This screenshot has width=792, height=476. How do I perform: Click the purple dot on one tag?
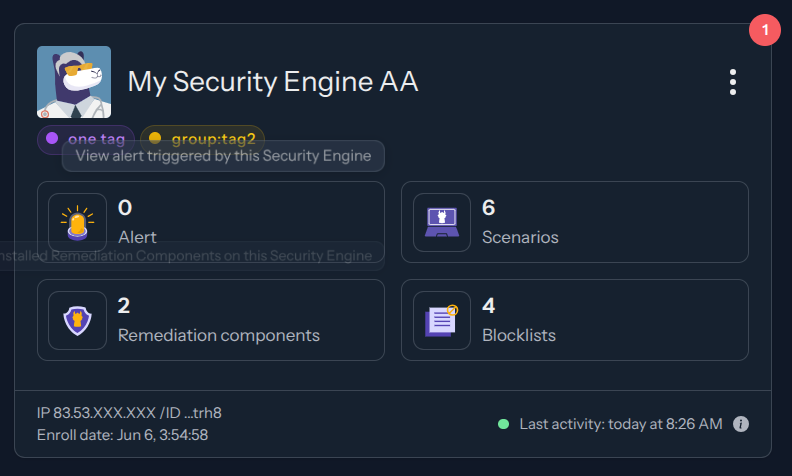pos(52,139)
